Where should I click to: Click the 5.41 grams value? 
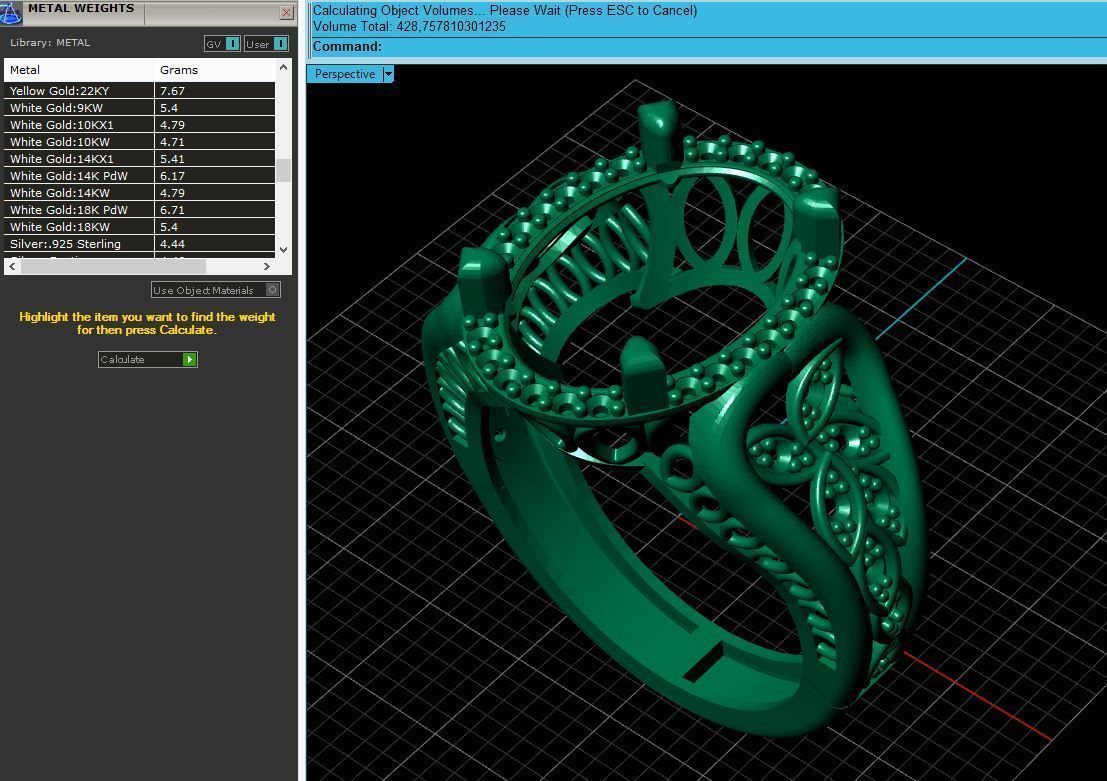[172, 158]
